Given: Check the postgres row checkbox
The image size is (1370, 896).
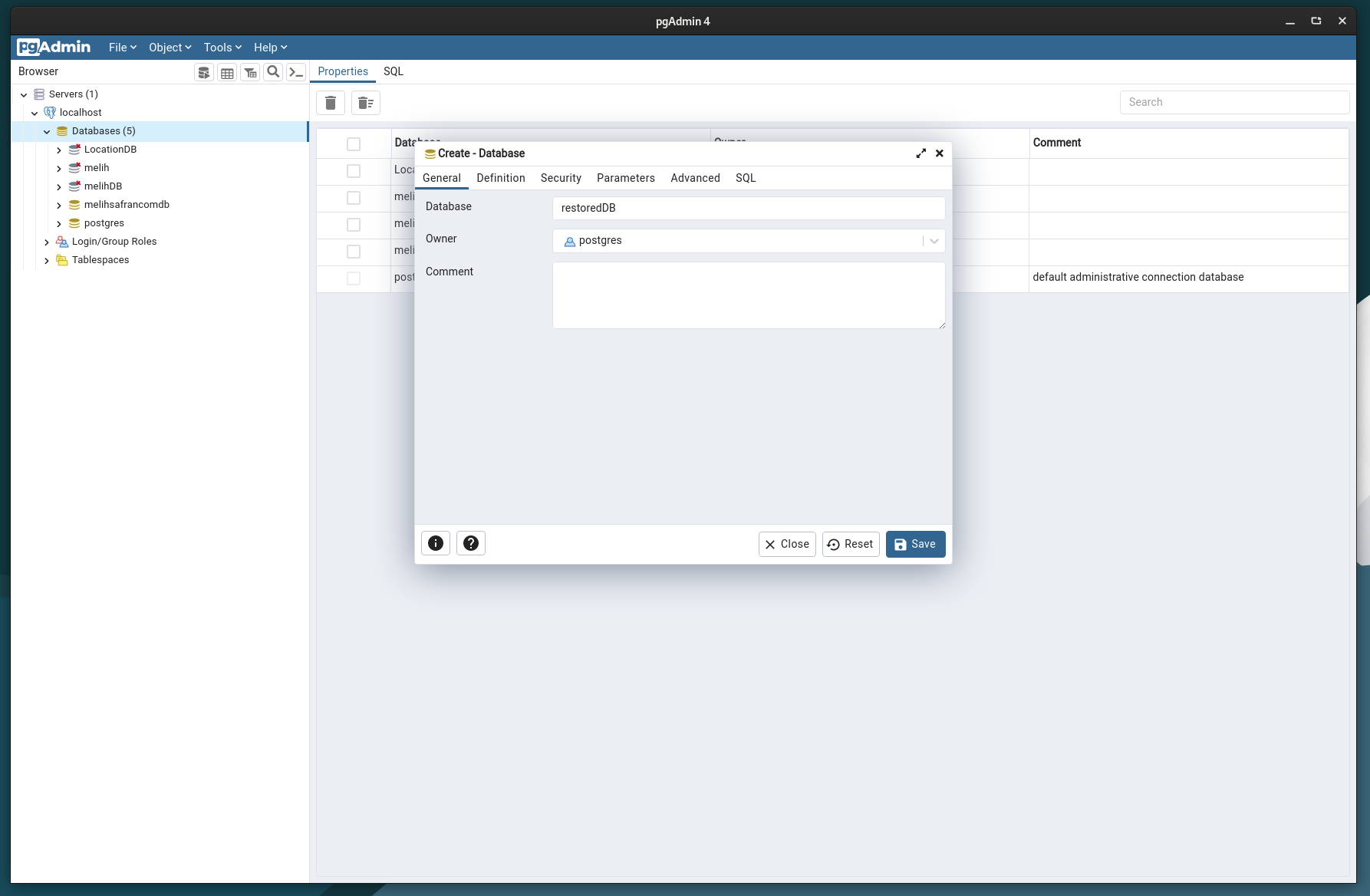Looking at the screenshot, I should [x=354, y=278].
